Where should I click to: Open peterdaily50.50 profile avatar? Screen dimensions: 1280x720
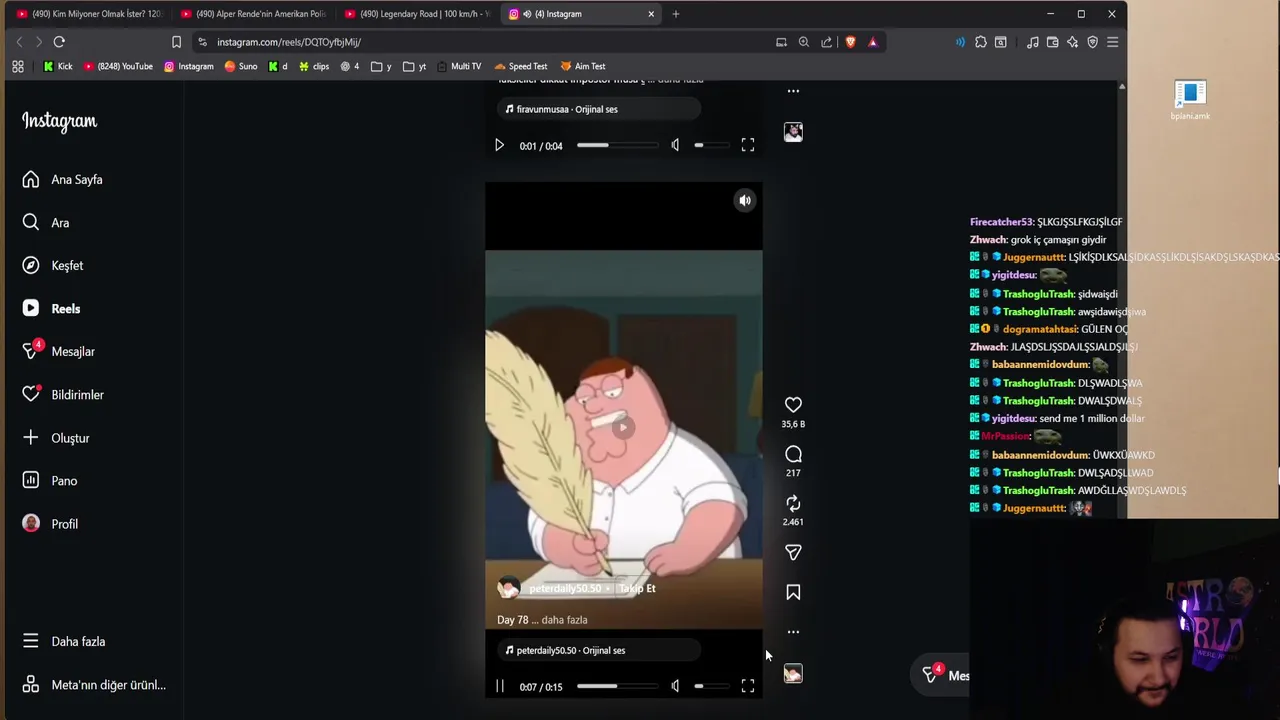pos(508,588)
